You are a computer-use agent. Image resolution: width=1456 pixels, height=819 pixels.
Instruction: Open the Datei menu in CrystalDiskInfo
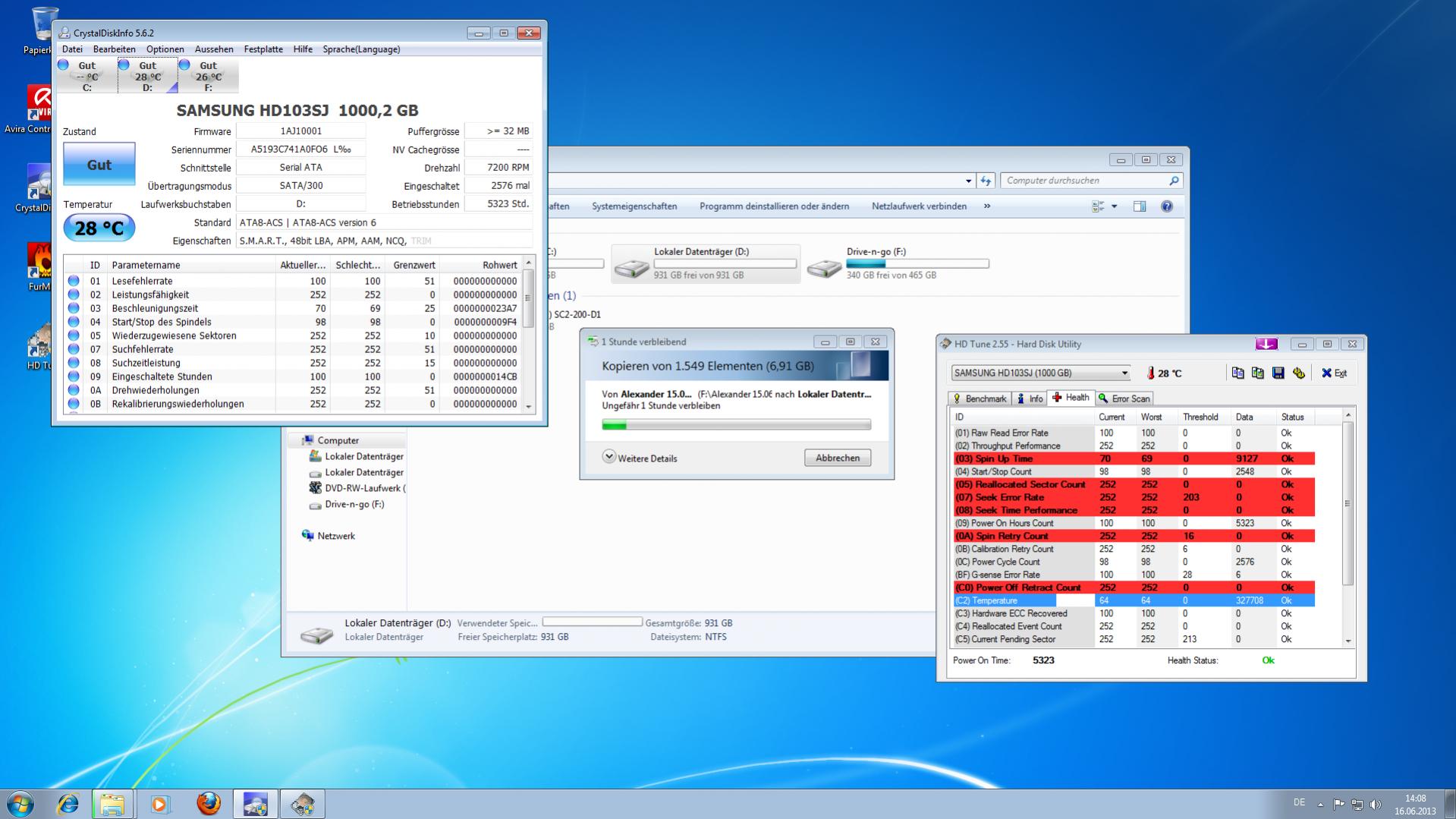72,49
